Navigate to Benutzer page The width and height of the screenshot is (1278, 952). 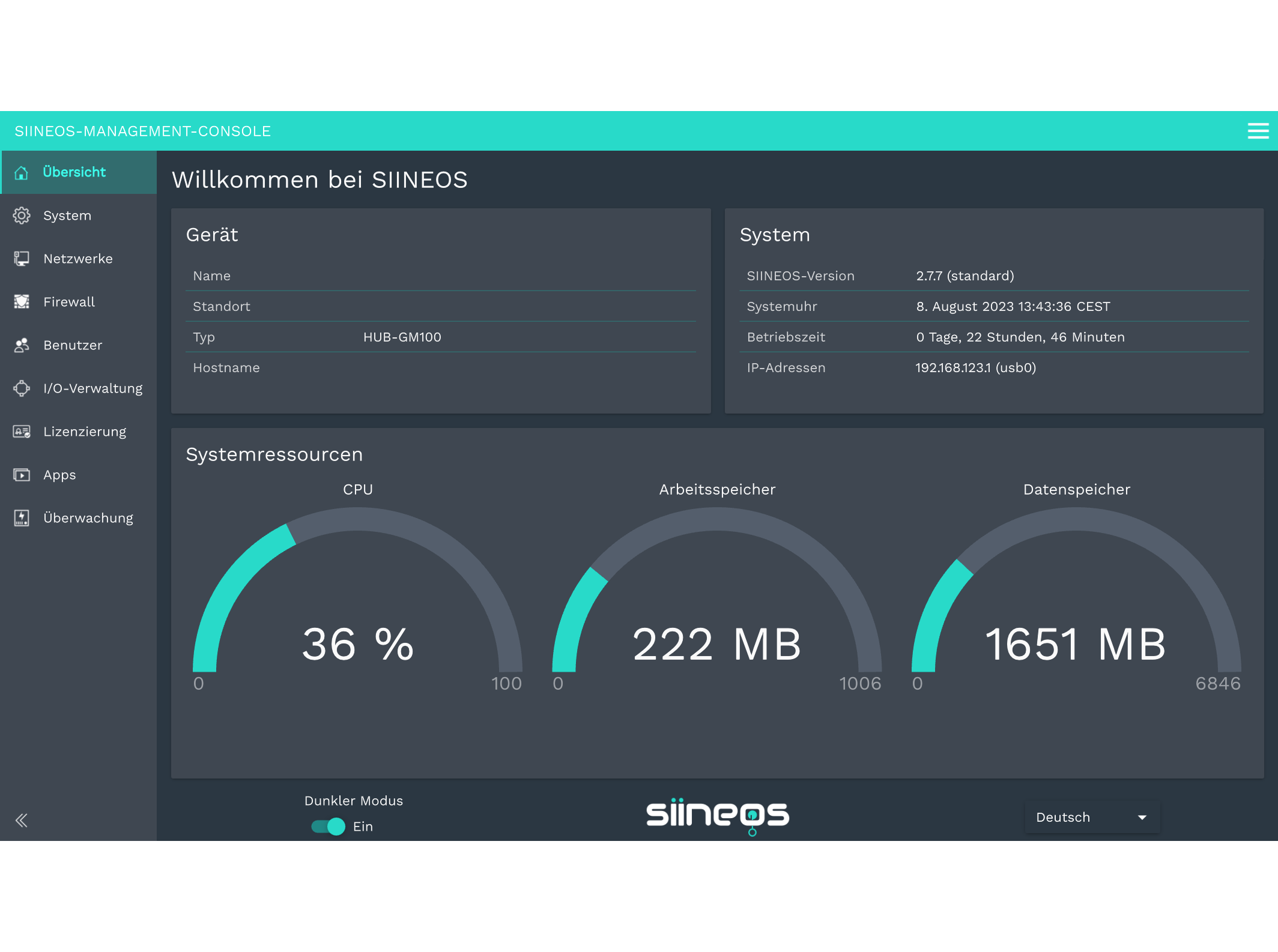pyautogui.click(x=79, y=345)
